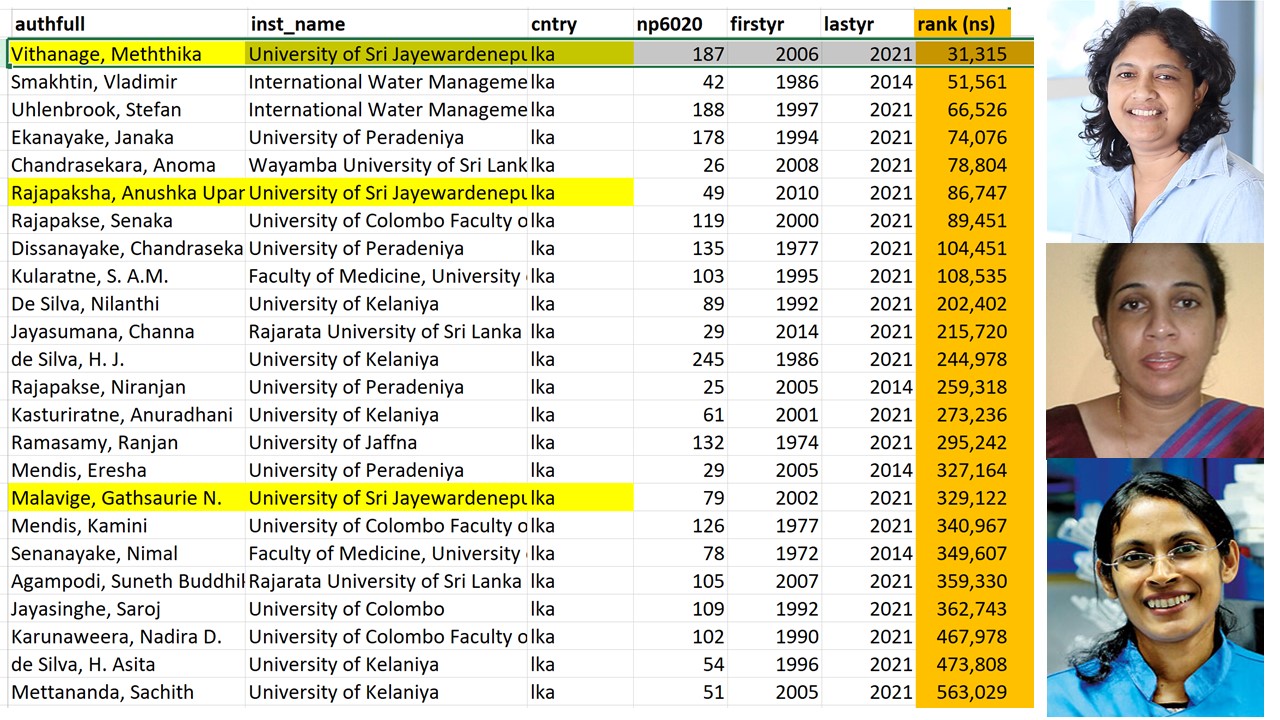Click the cell 'Rajapakse, Niranjan'

click(x=127, y=387)
